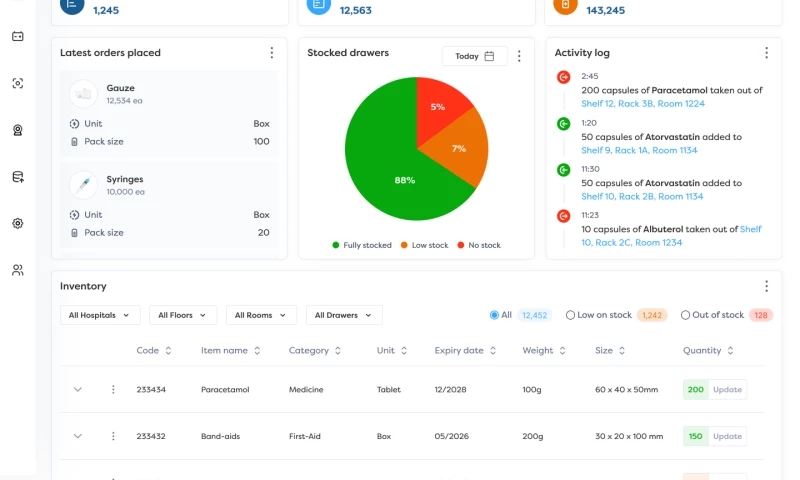Click the blue icon beside 1,245

(72, 6)
